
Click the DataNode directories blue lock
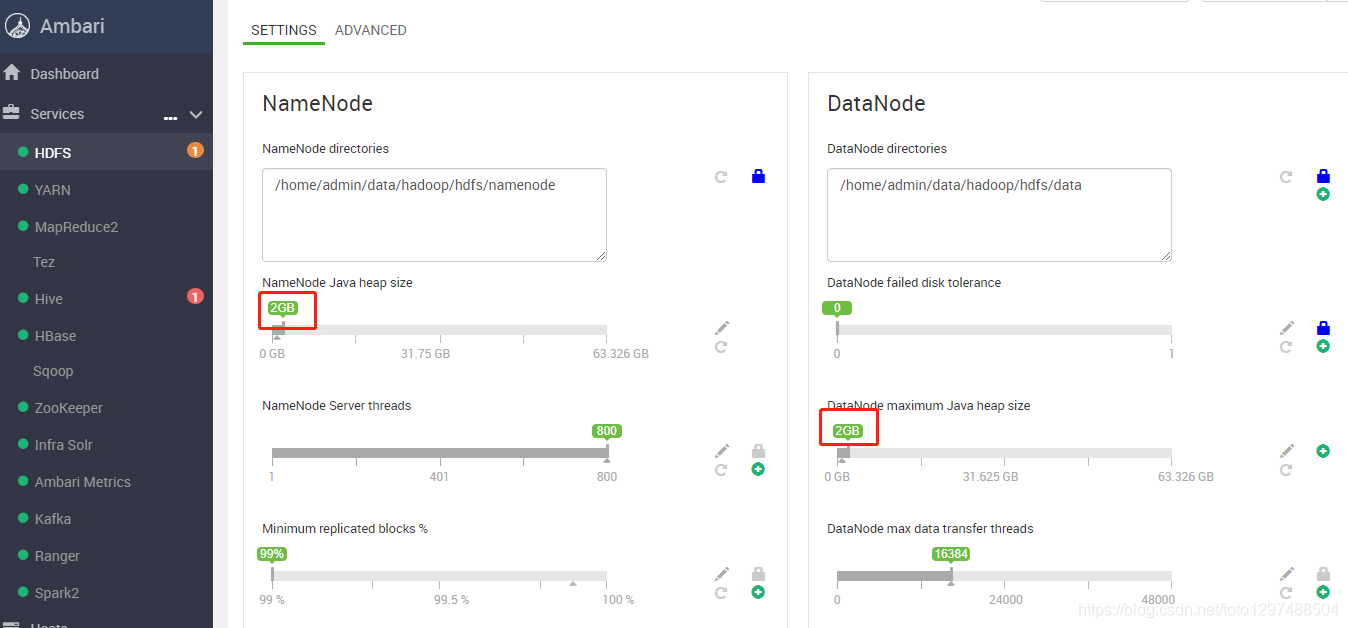(1323, 176)
